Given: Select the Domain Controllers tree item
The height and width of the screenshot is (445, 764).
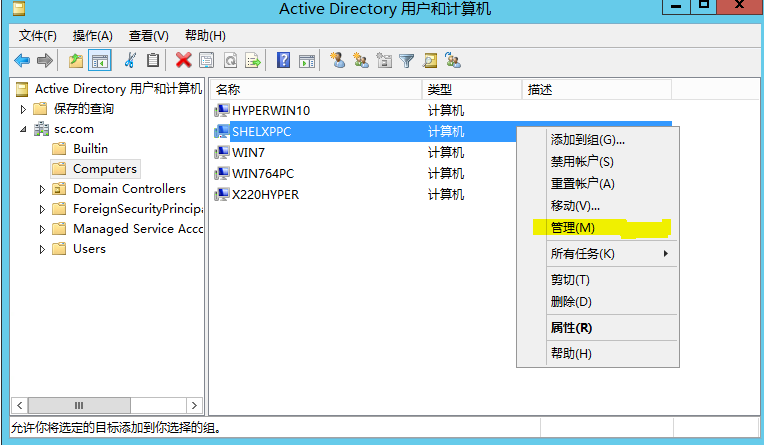Looking at the screenshot, I should pos(129,189).
